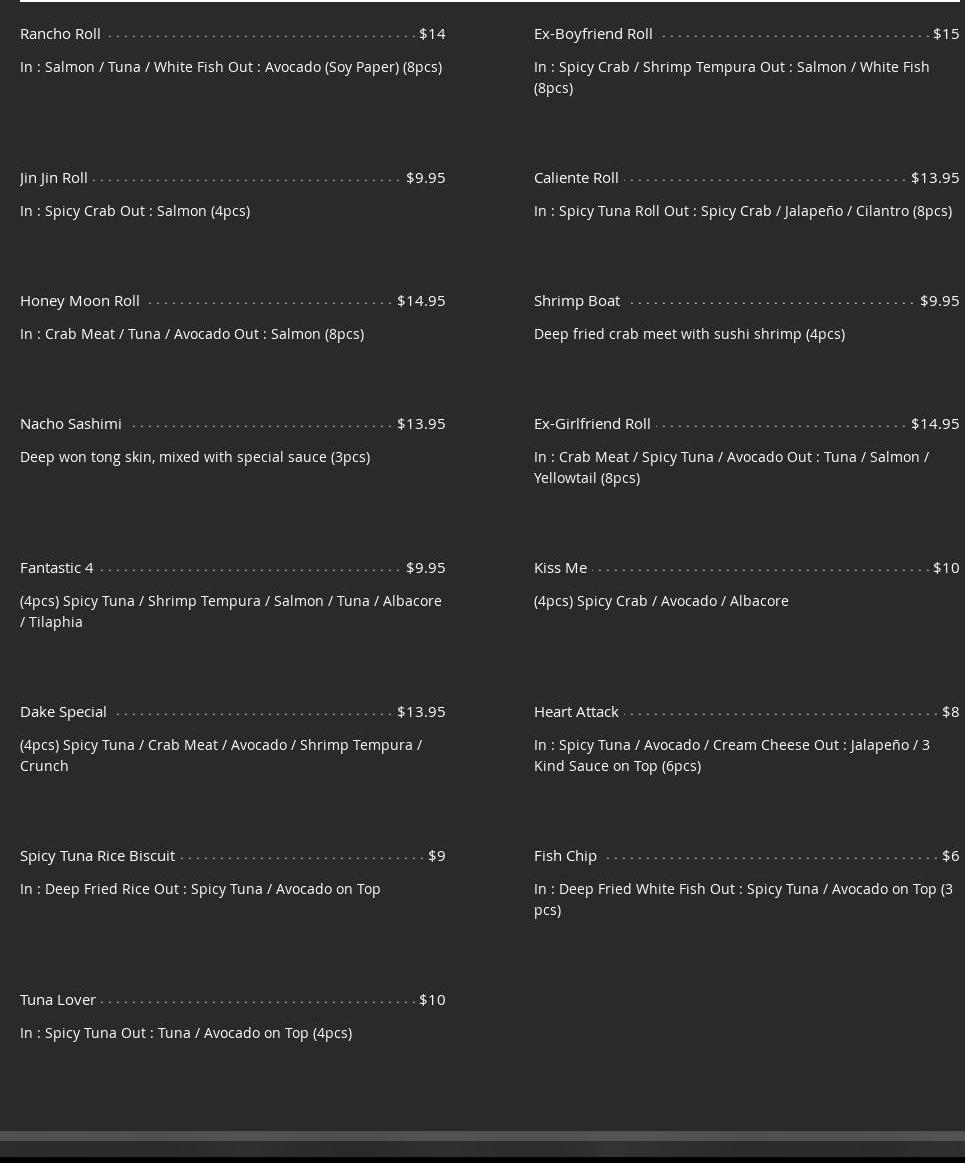Click the Nacho Sashimi heading
The height and width of the screenshot is (1163, 965).
tap(71, 423)
